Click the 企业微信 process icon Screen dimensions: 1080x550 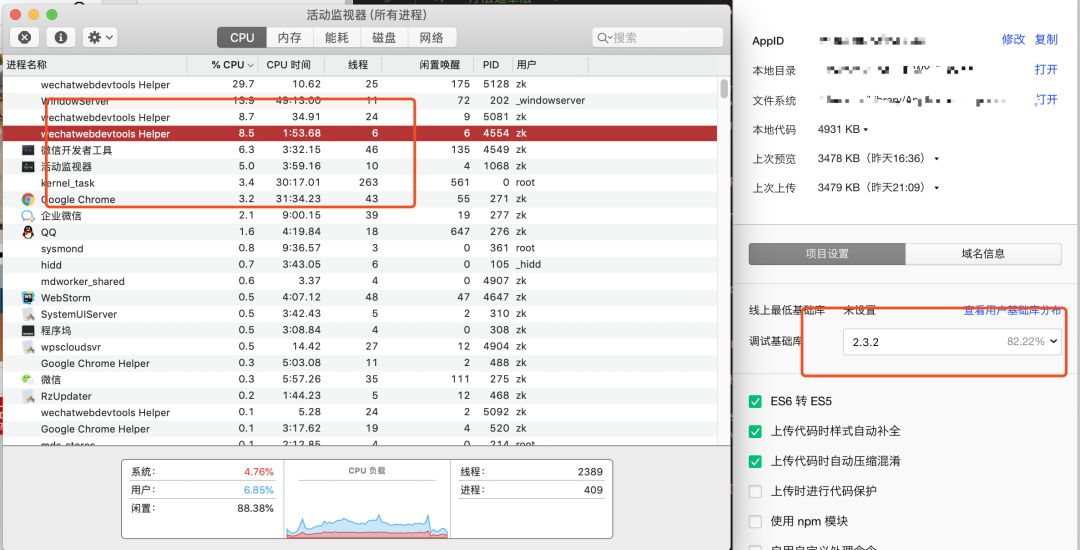(28, 215)
